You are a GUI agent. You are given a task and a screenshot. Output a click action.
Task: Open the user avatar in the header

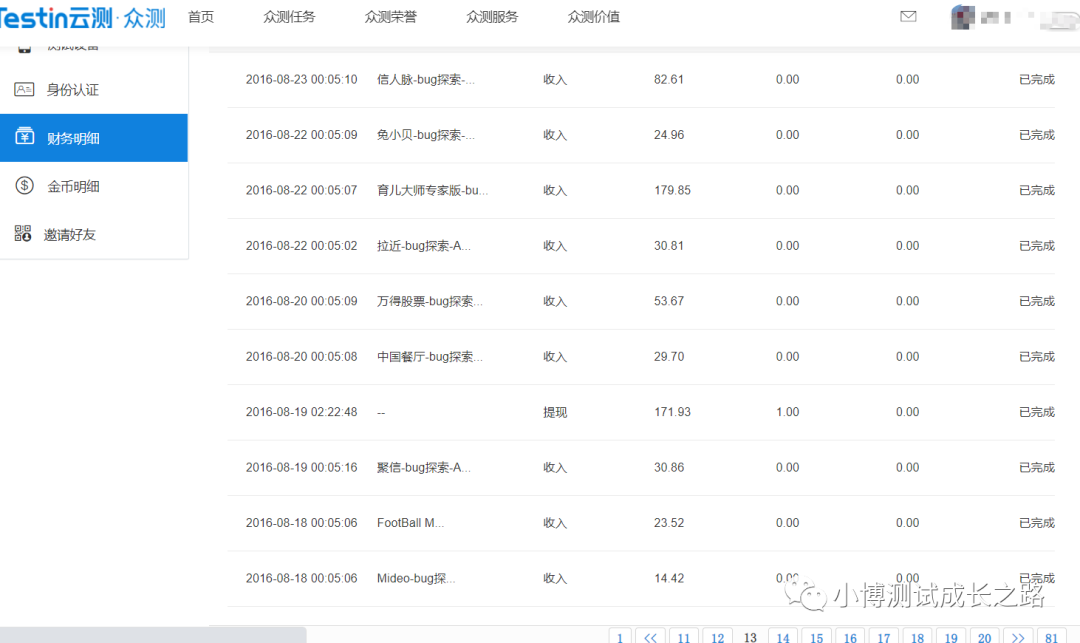coord(963,17)
